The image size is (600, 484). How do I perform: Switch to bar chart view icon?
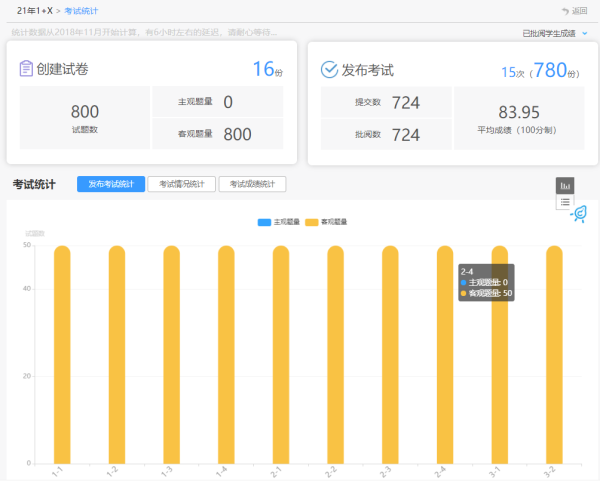click(x=565, y=186)
